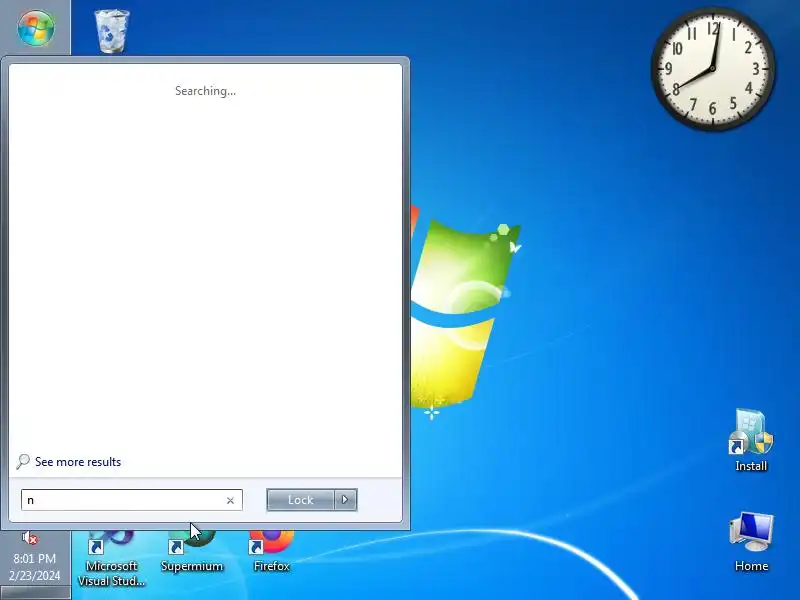Open the Recycle Bin icon
The height and width of the screenshot is (600, 800).
[x=112, y=31]
